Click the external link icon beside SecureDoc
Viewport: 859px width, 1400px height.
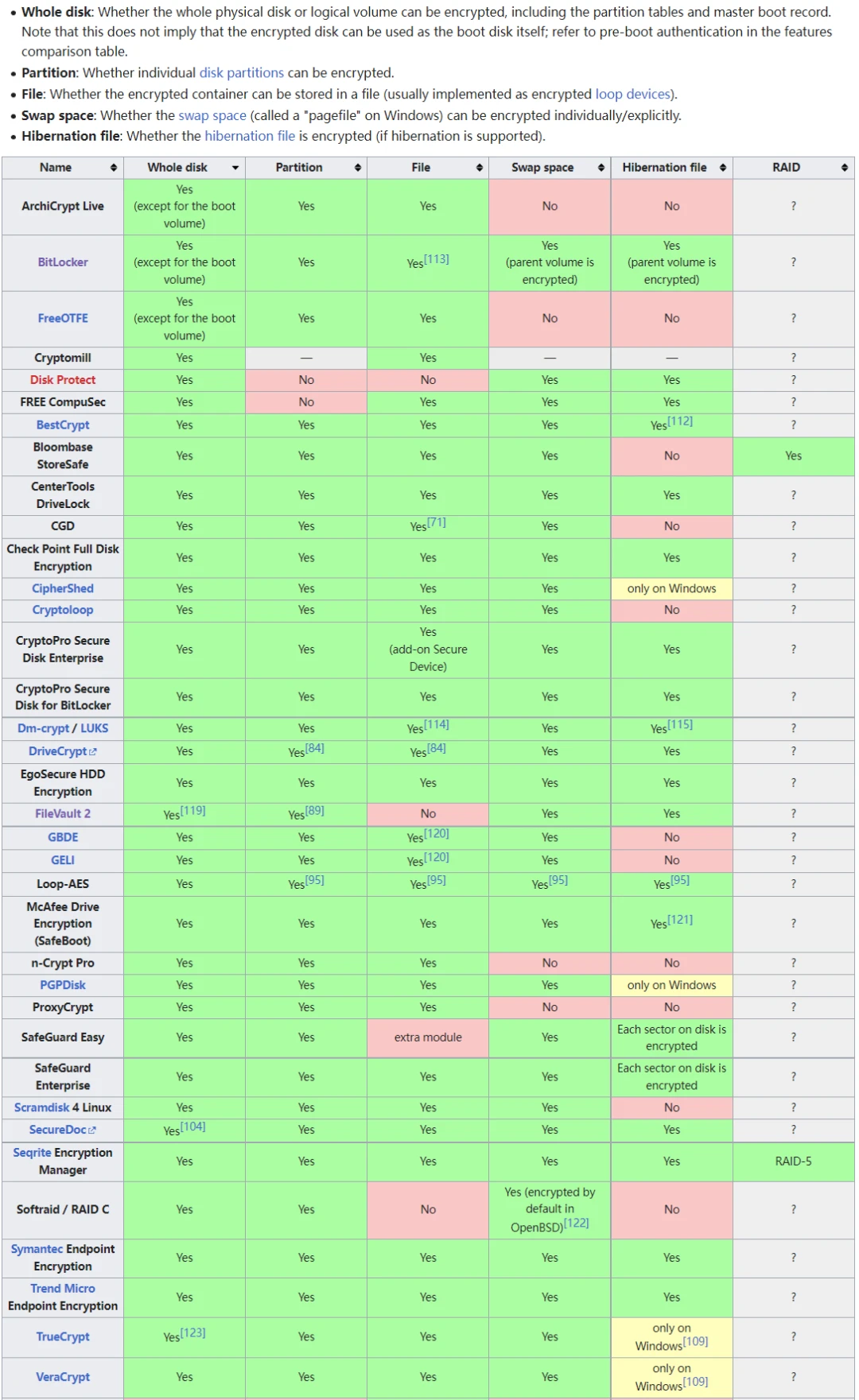coord(92,1130)
